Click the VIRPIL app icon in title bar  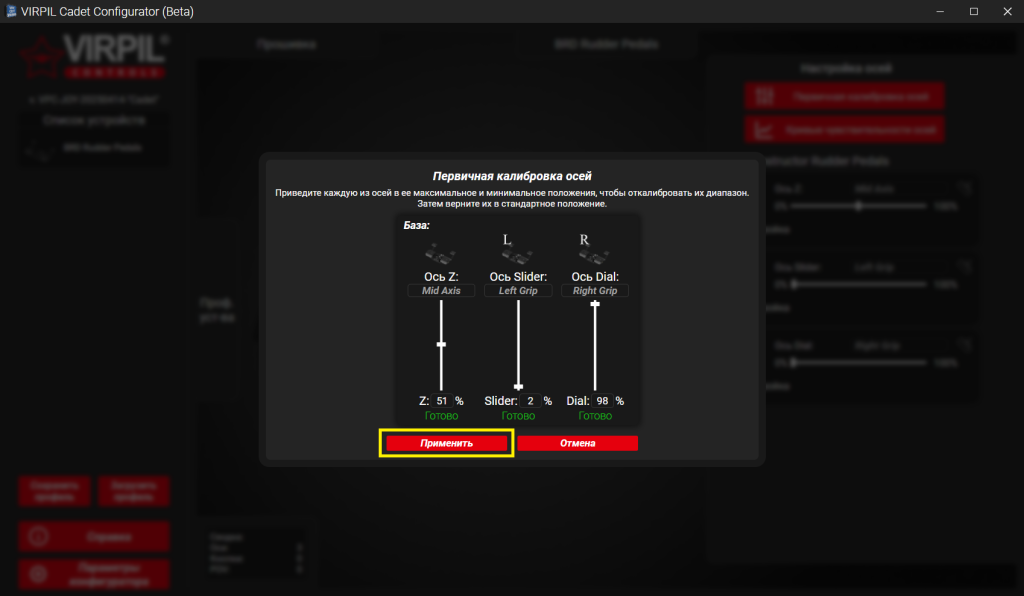10,11
